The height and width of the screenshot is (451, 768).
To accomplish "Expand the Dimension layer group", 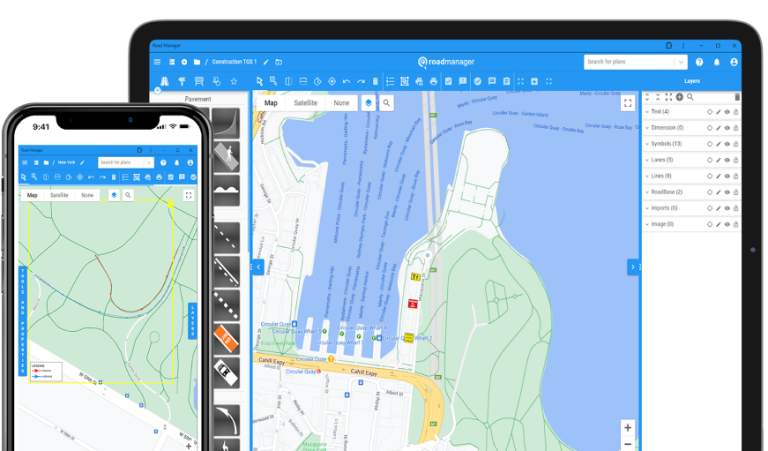I will [x=647, y=128].
